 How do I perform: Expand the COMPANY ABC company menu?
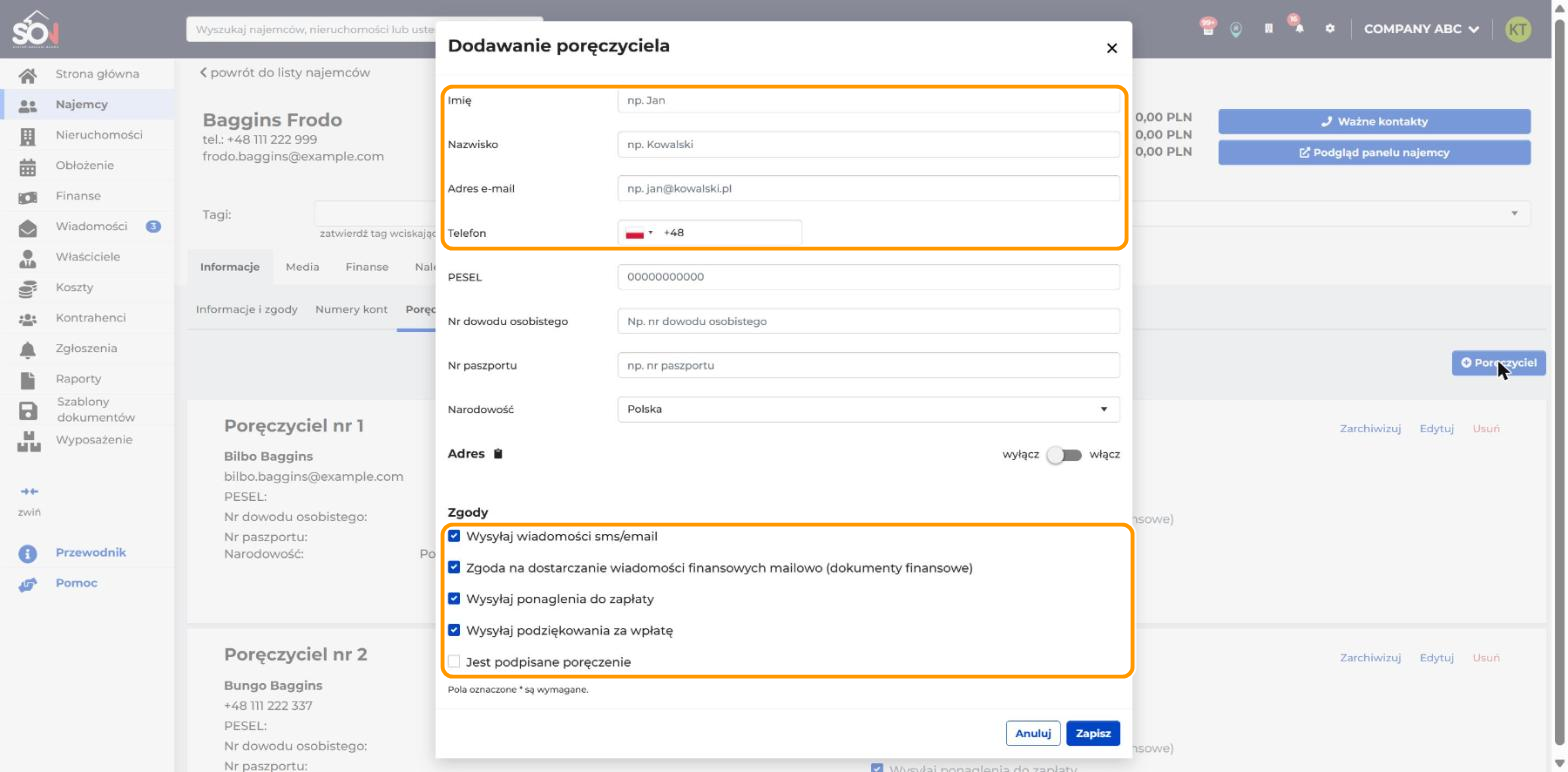click(x=1421, y=29)
